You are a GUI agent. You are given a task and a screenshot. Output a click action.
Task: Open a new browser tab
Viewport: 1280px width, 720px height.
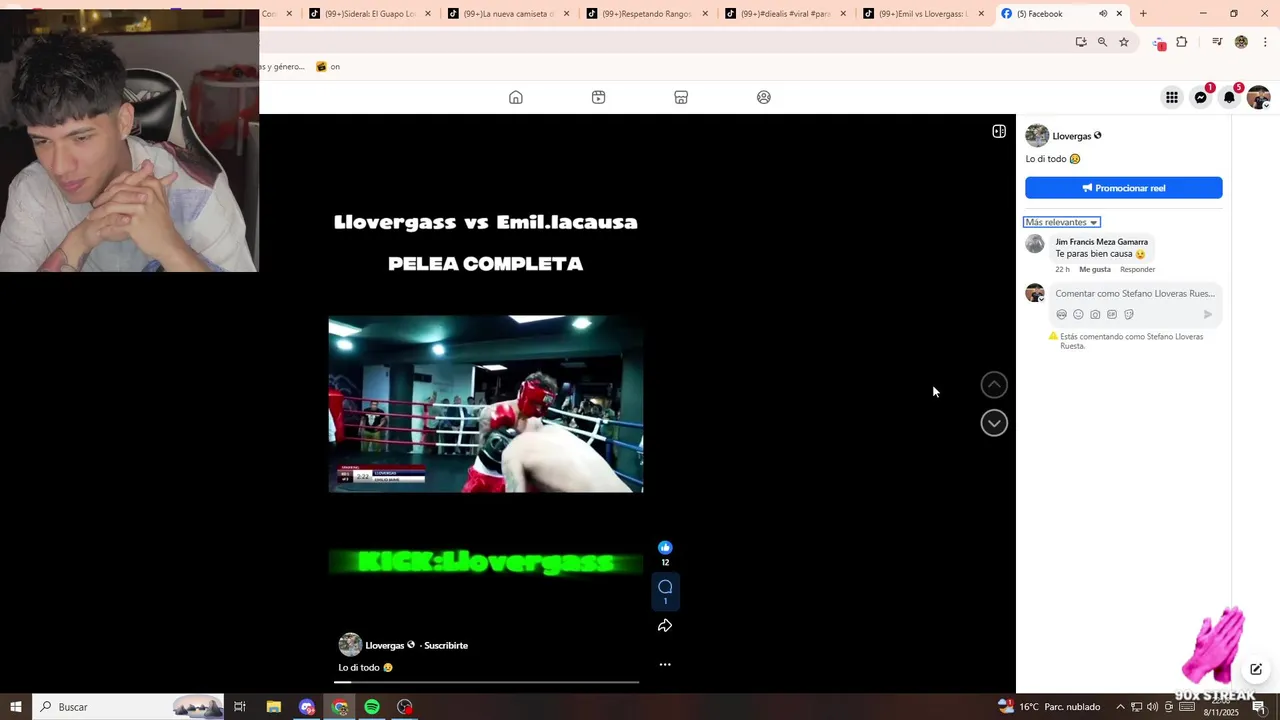pyautogui.click(x=1143, y=14)
